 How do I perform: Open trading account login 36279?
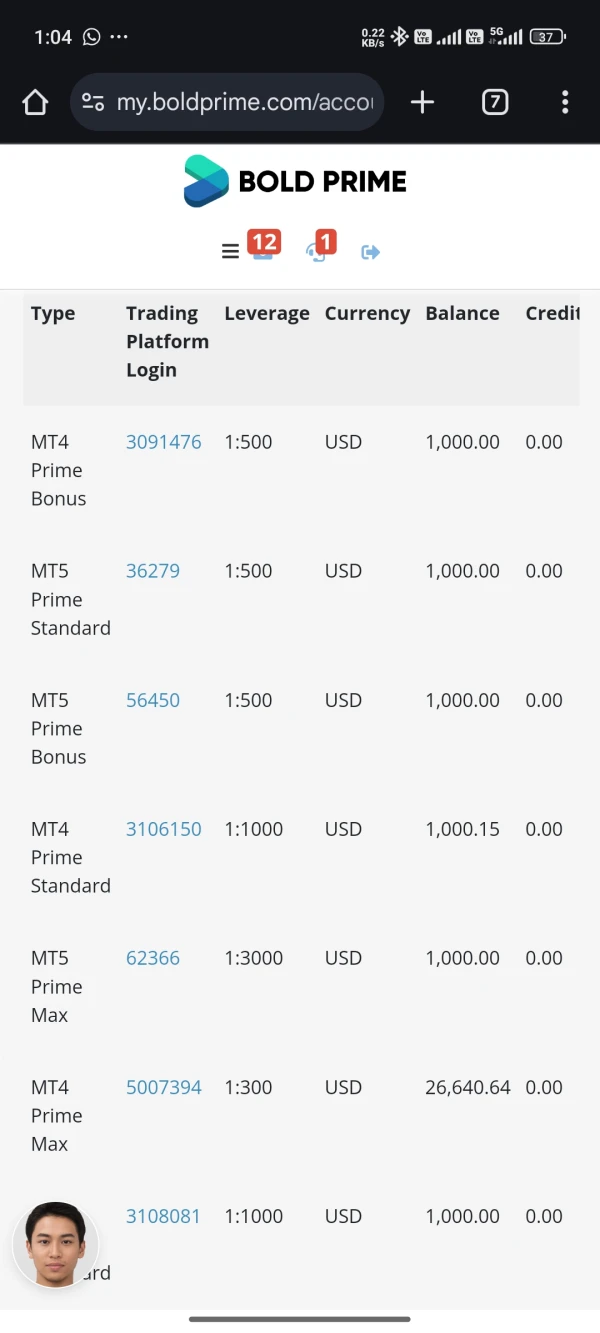coord(153,571)
